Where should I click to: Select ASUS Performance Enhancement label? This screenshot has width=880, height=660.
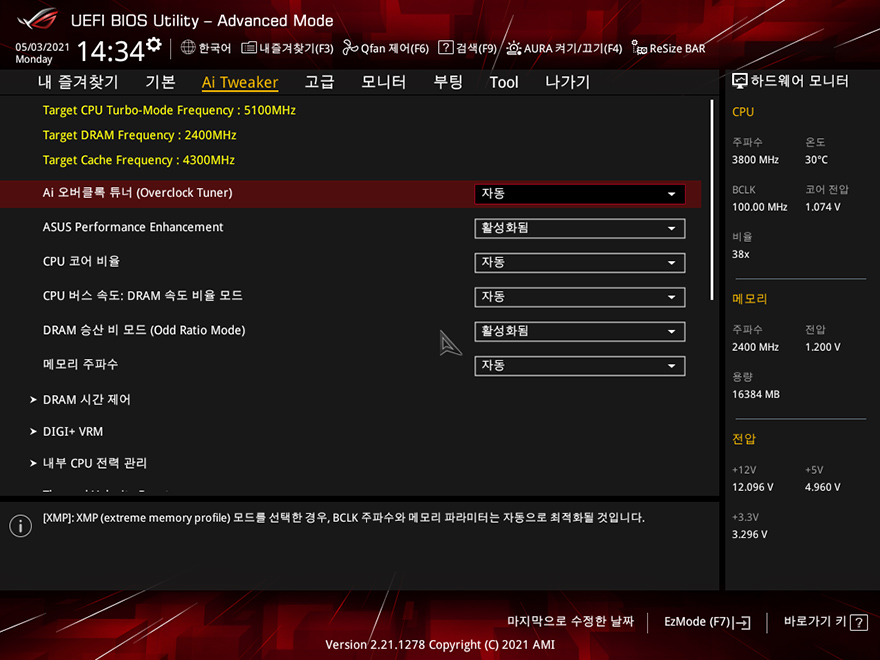click(x=133, y=227)
